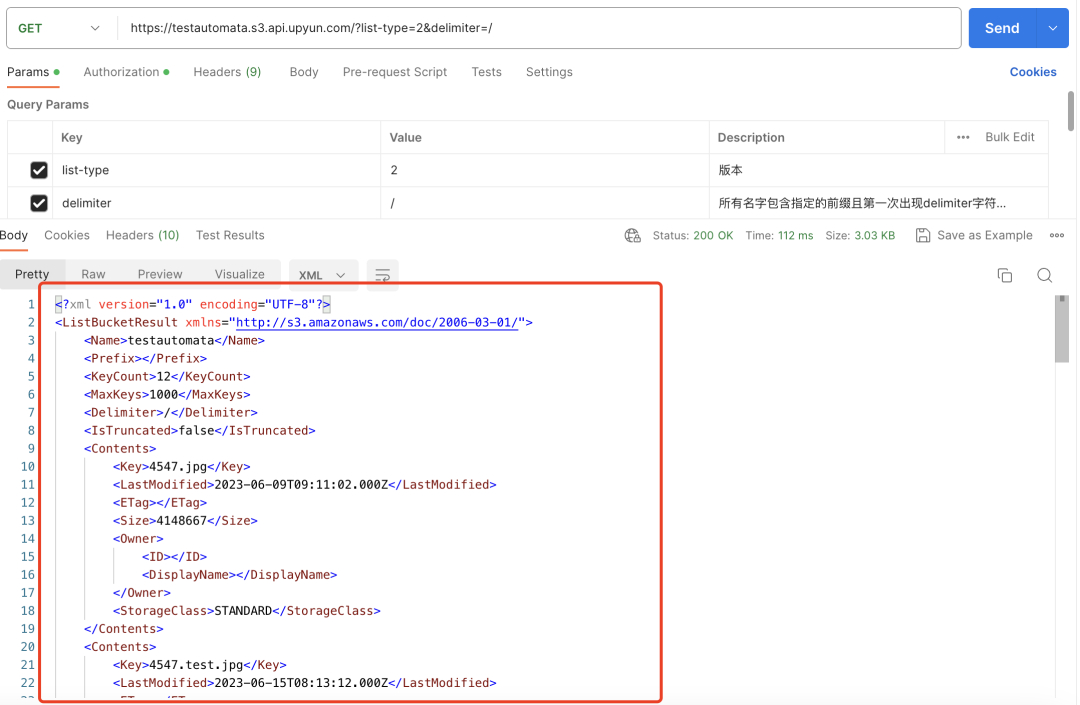
Task: Click the params panel scrollbar
Action: (x=1070, y=110)
